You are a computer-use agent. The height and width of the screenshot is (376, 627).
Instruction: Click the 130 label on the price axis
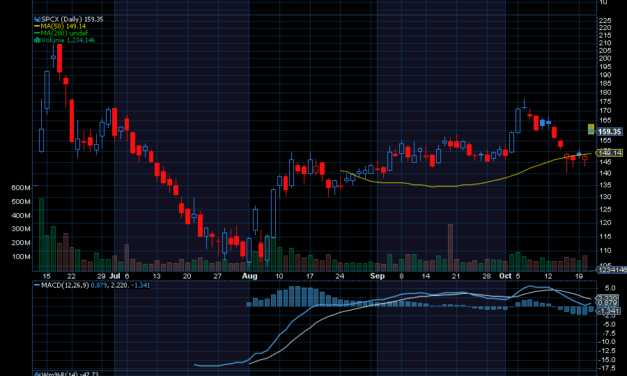point(605,197)
